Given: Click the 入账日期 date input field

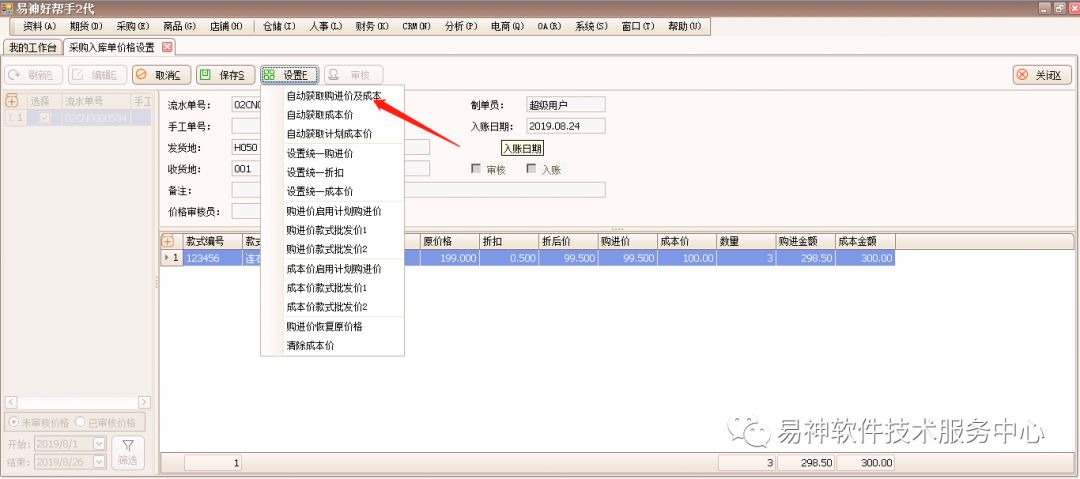Looking at the screenshot, I should pyautogui.click(x=565, y=126).
